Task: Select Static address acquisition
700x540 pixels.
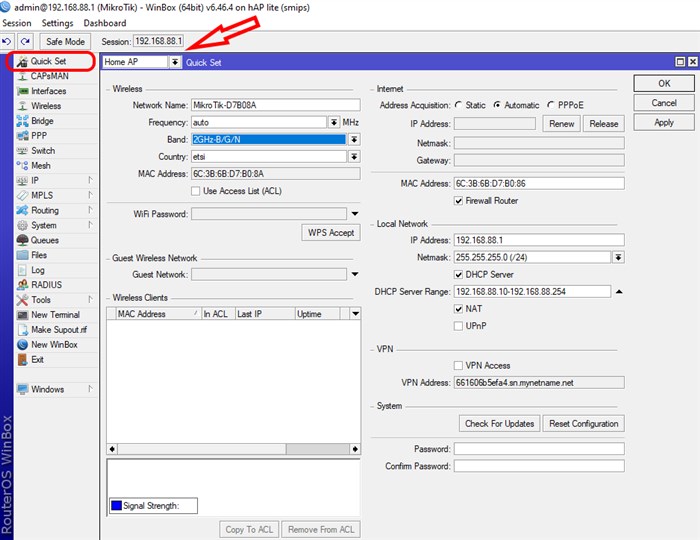Action: (458, 105)
